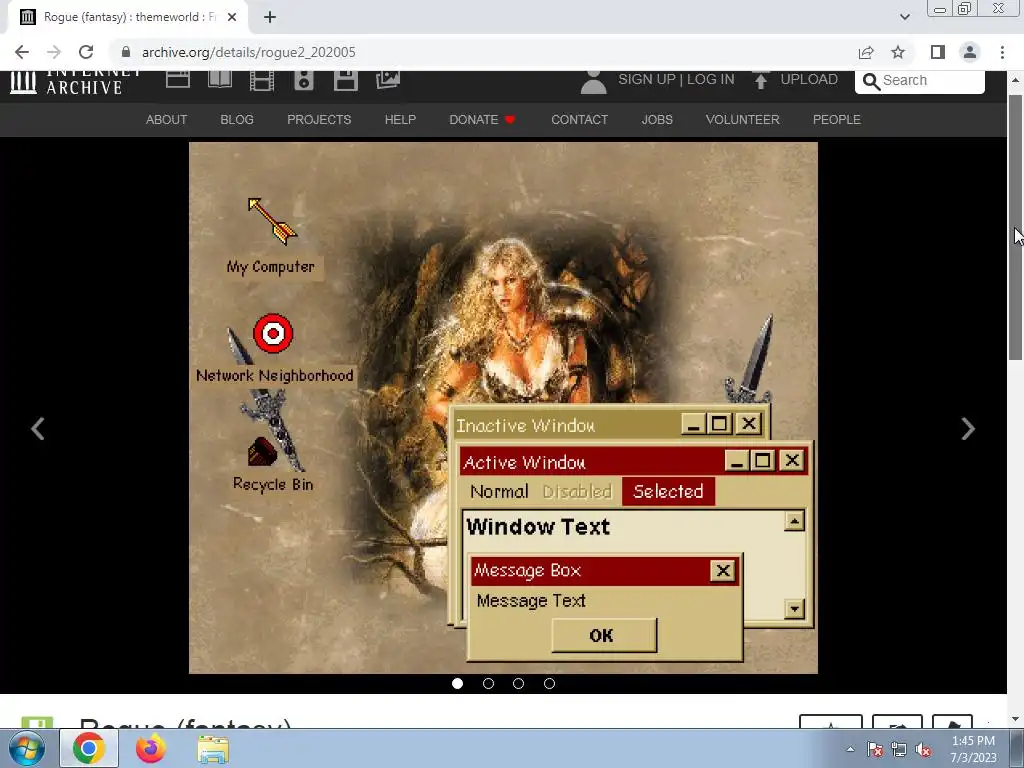Select the first carousel dot

pos(457,683)
